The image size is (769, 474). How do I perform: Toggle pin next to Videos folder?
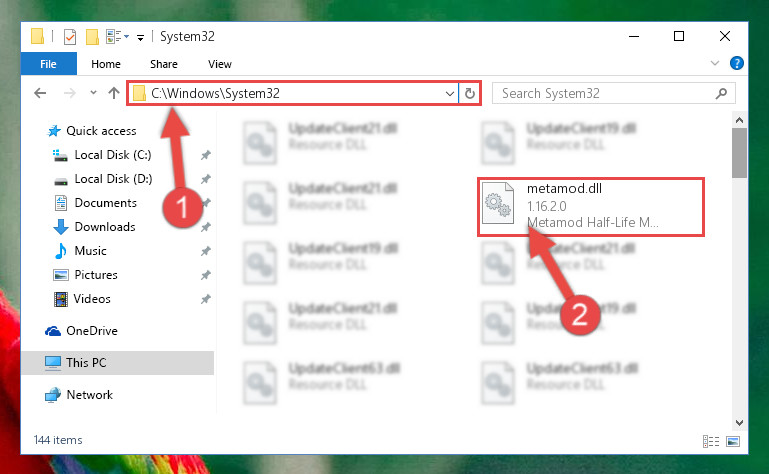[205, 299]
